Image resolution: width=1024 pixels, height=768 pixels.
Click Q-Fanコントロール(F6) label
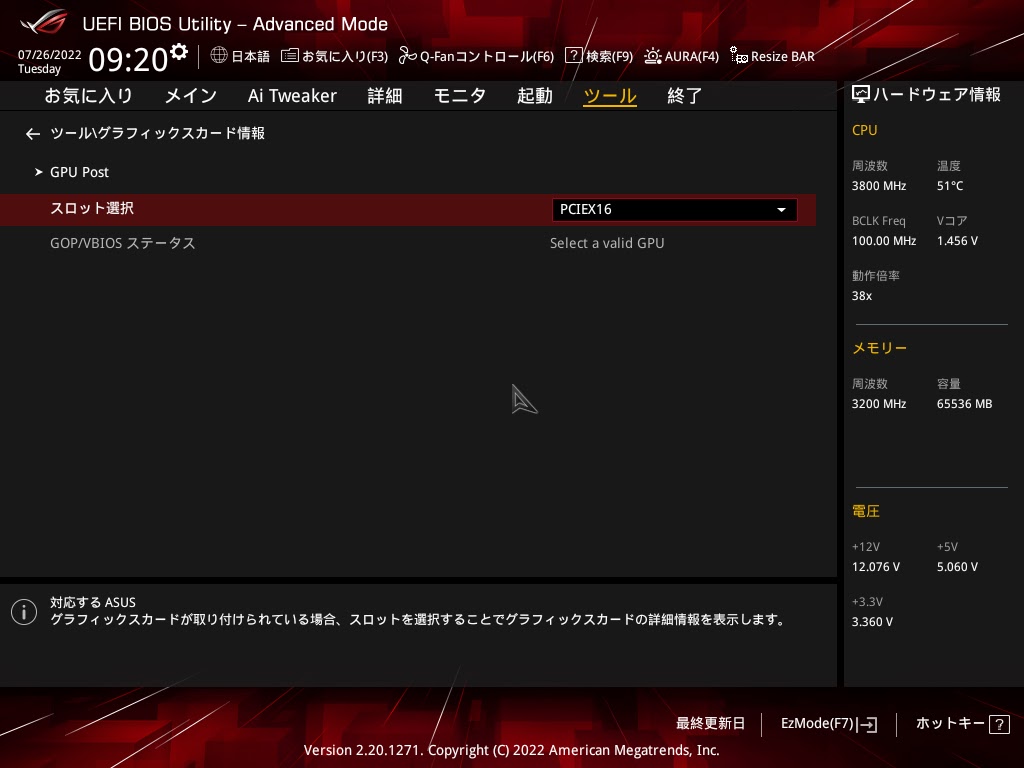click(x=487, y=56)
